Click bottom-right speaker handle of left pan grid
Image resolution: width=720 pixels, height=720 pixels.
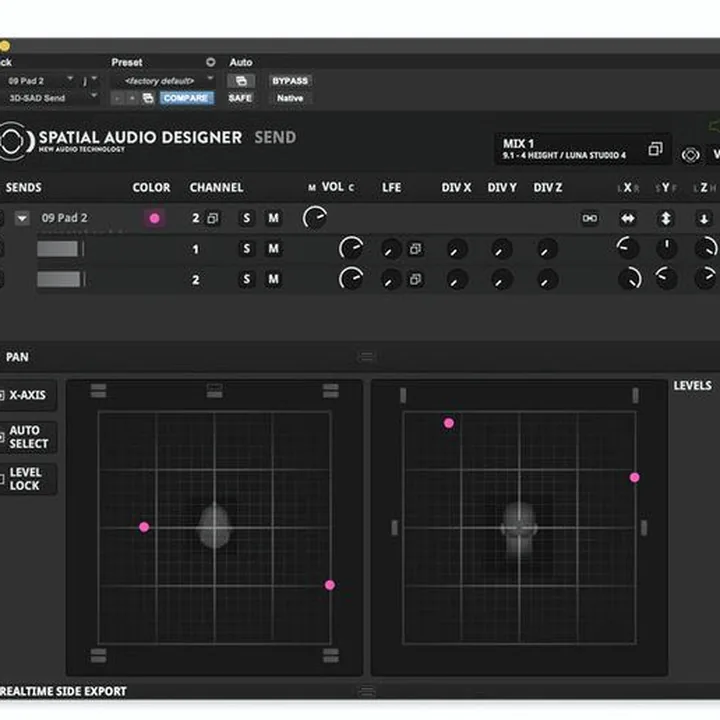pyautogui.click(x=331, y=656)
